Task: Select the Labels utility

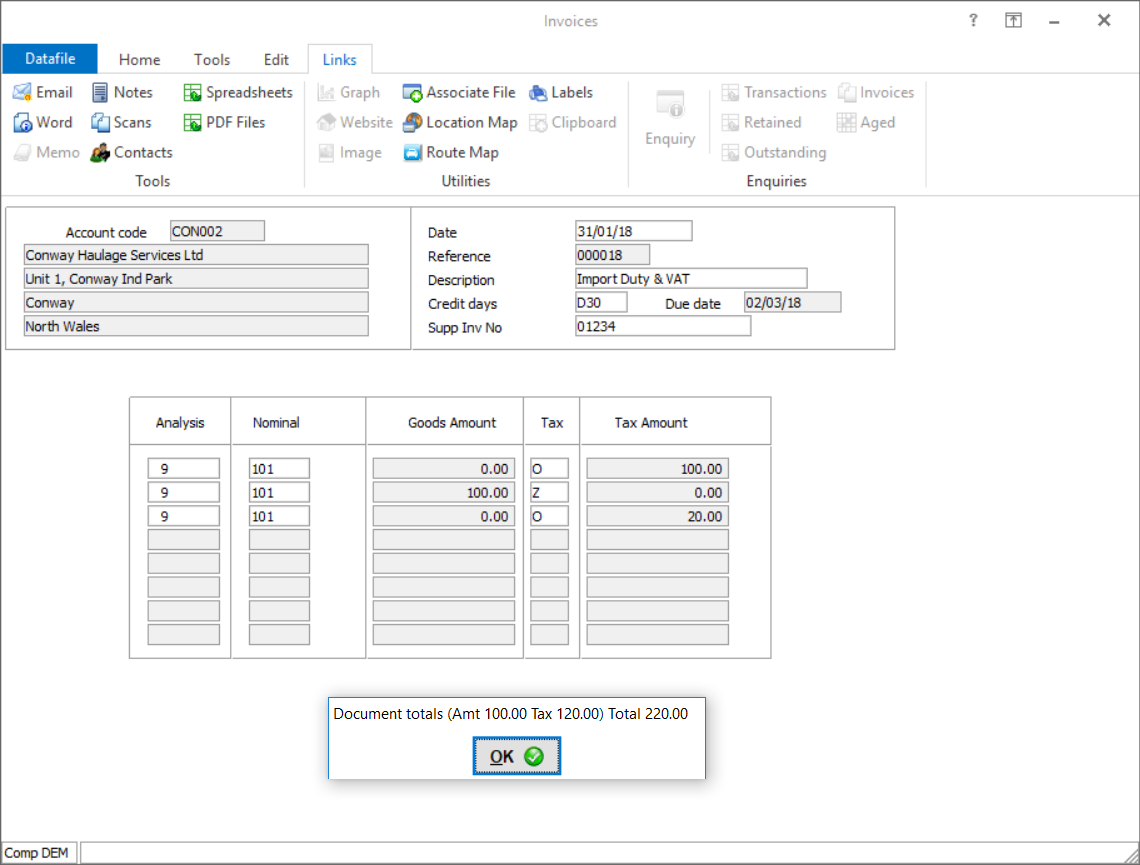Action: click(x=561, y=92)
